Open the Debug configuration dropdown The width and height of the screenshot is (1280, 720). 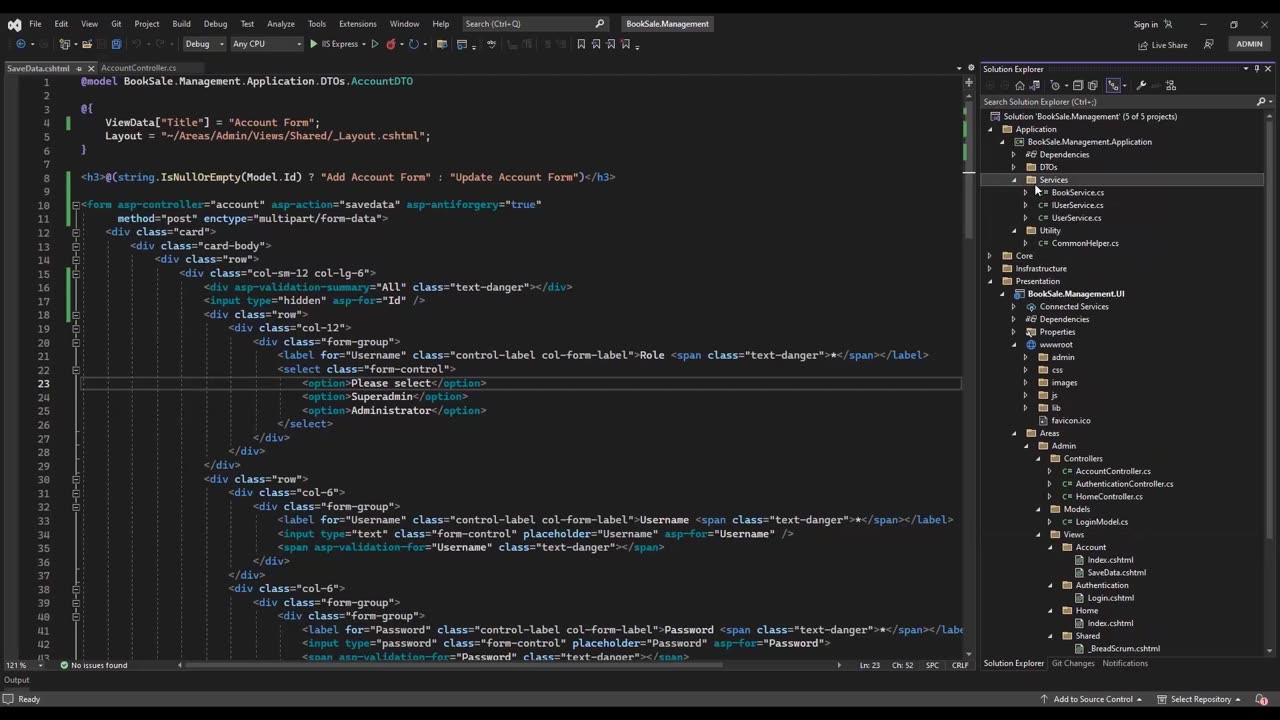205,44
